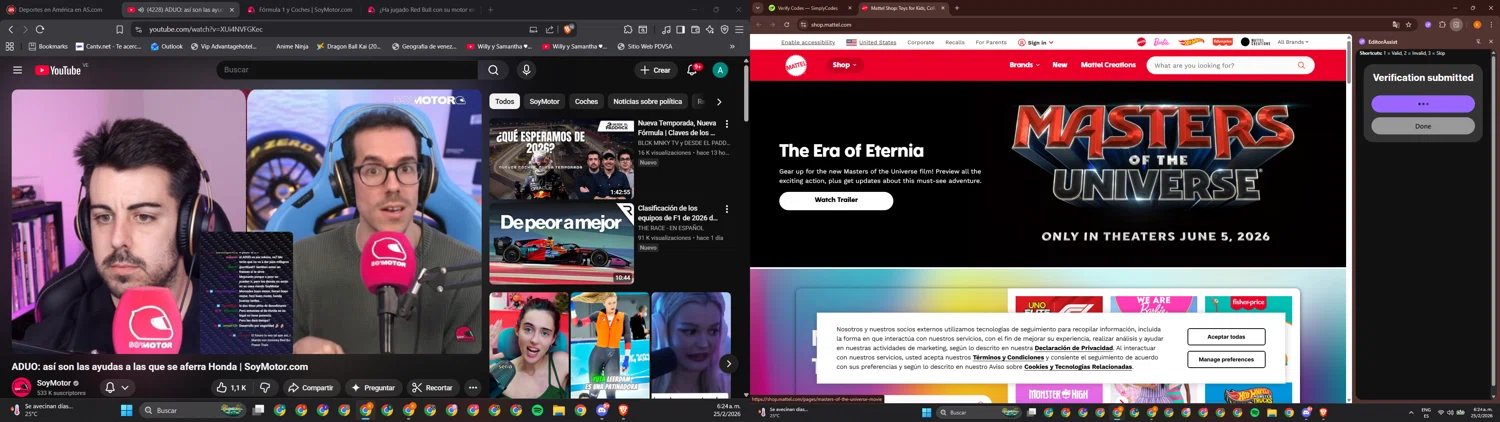Open the Mattel Sign in dropdown
Image resolution: width=1500 pixels, height=422 pixels.
pyautogui.click(x=1036, y=43)
